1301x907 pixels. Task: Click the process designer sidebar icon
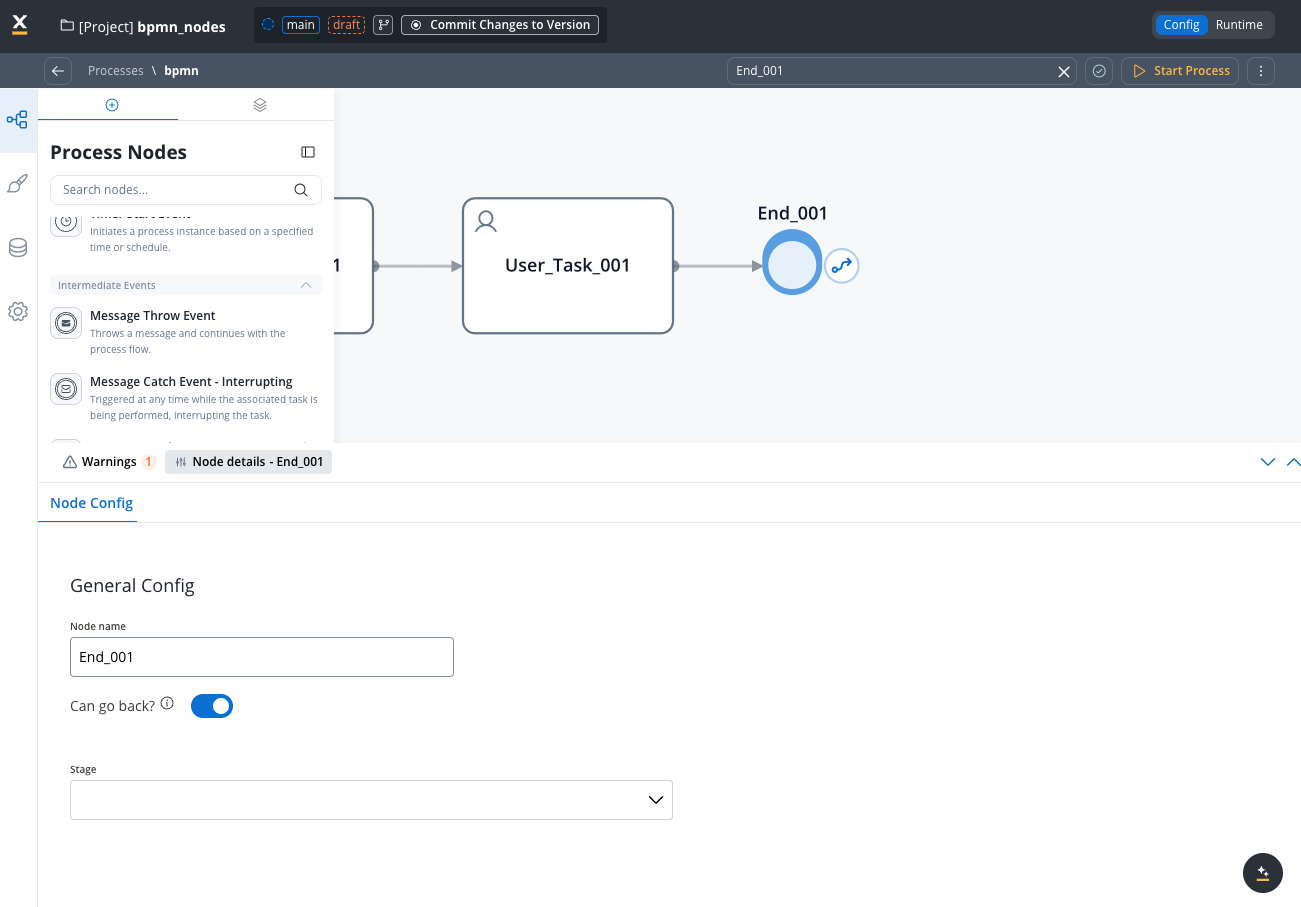click(17, 120)
